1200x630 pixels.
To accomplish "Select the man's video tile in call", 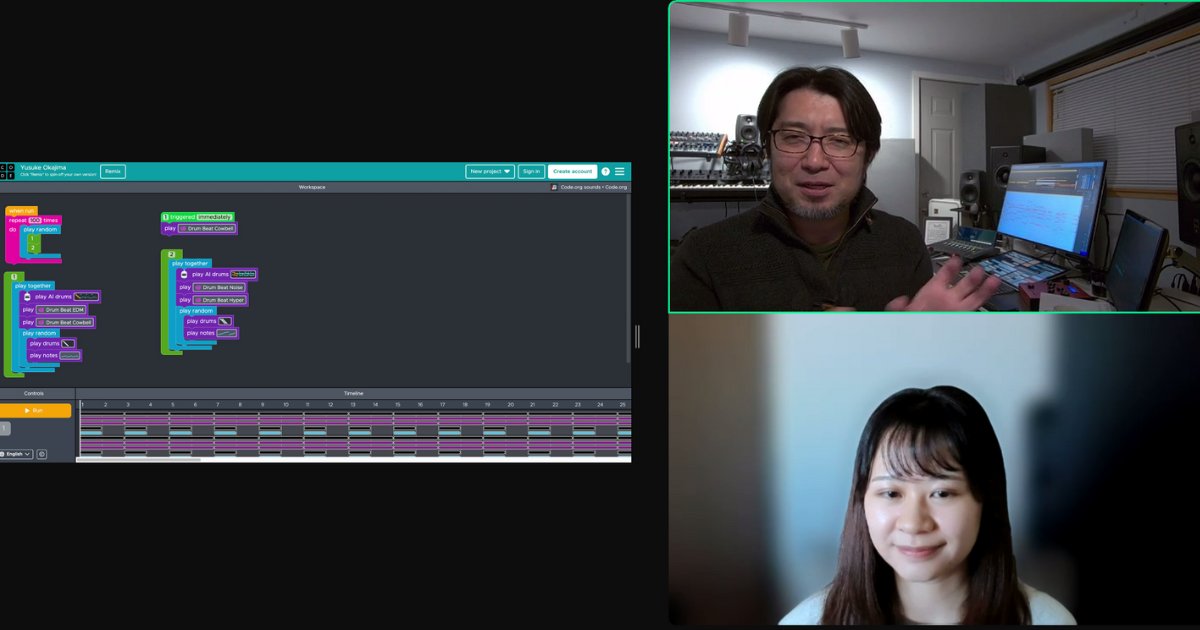I will pos(934,157).
